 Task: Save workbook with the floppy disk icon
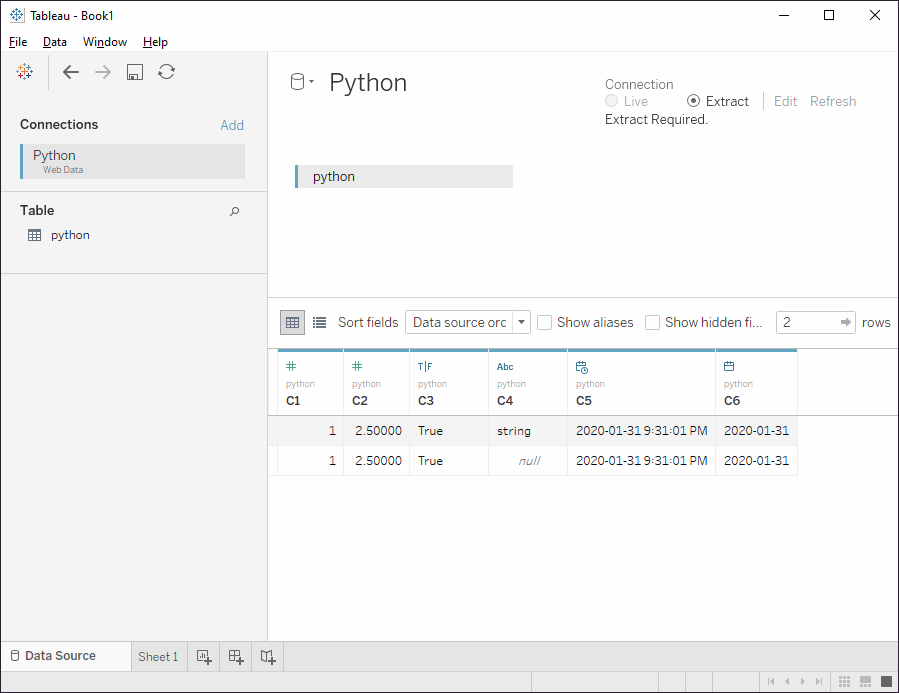[135, 72]
